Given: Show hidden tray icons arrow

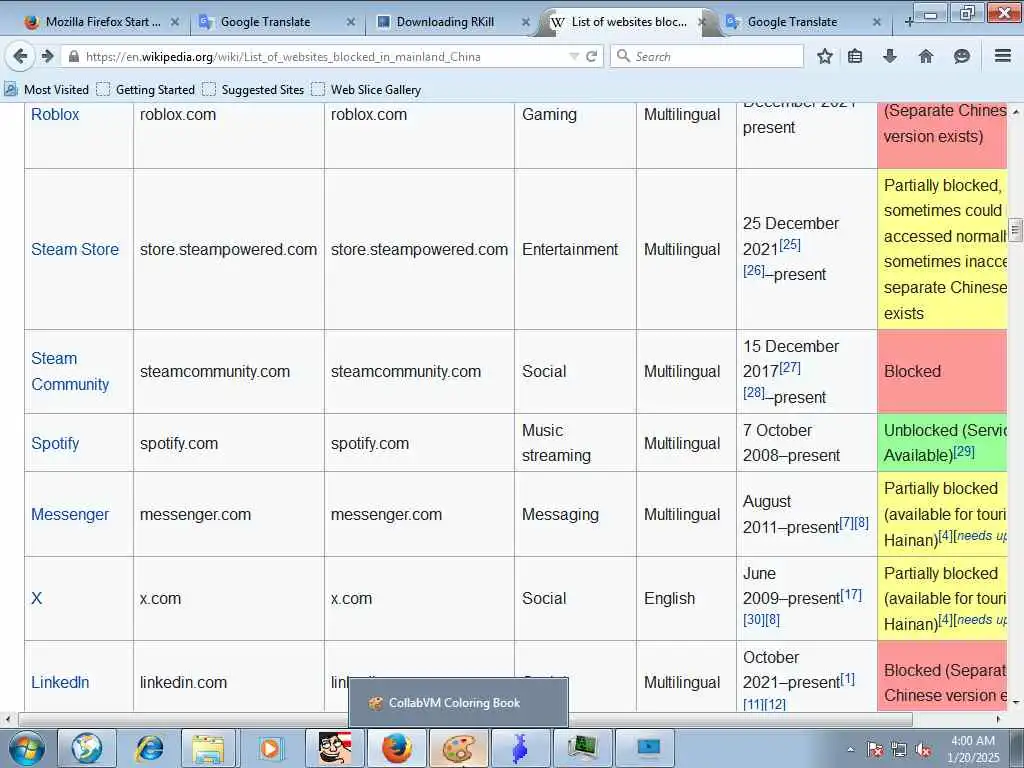Looking at the screenshot, I should (850, 750).
